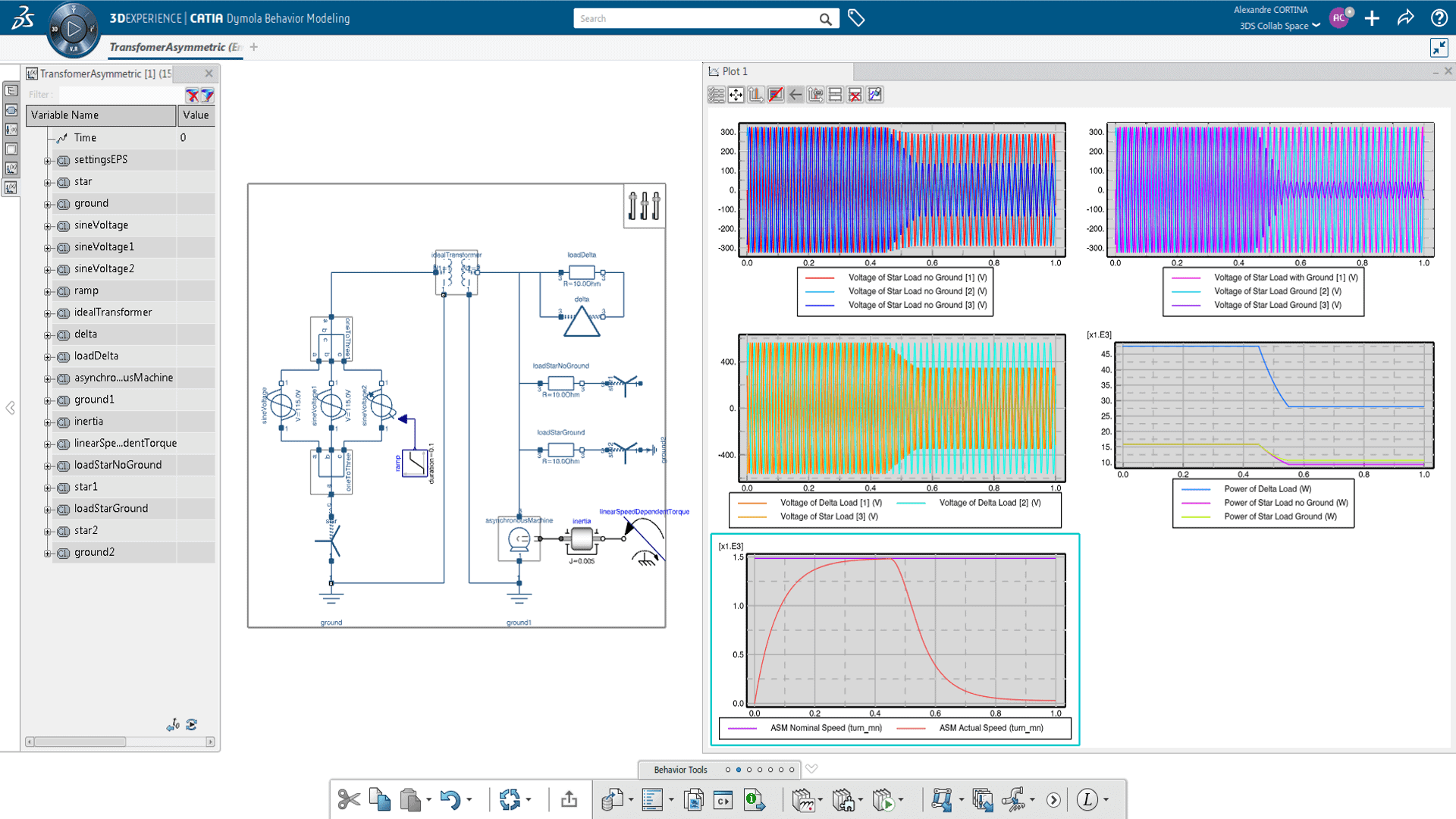
Task: Select the pan/move plot tool
Action: click(x=736, y=95)
